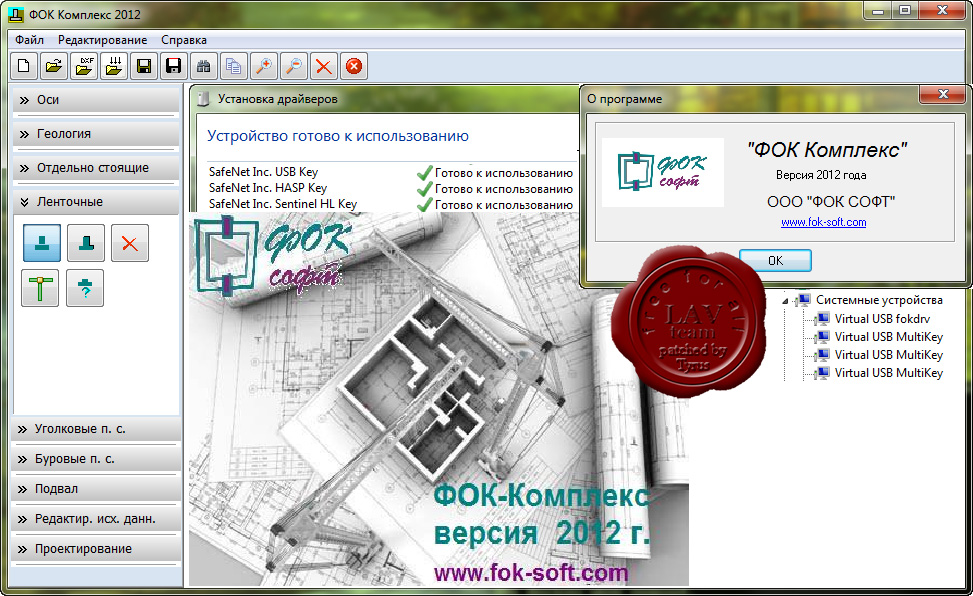The image size is (973, 596).
Task: Open the Справка menu
Action: click(184, 40)
